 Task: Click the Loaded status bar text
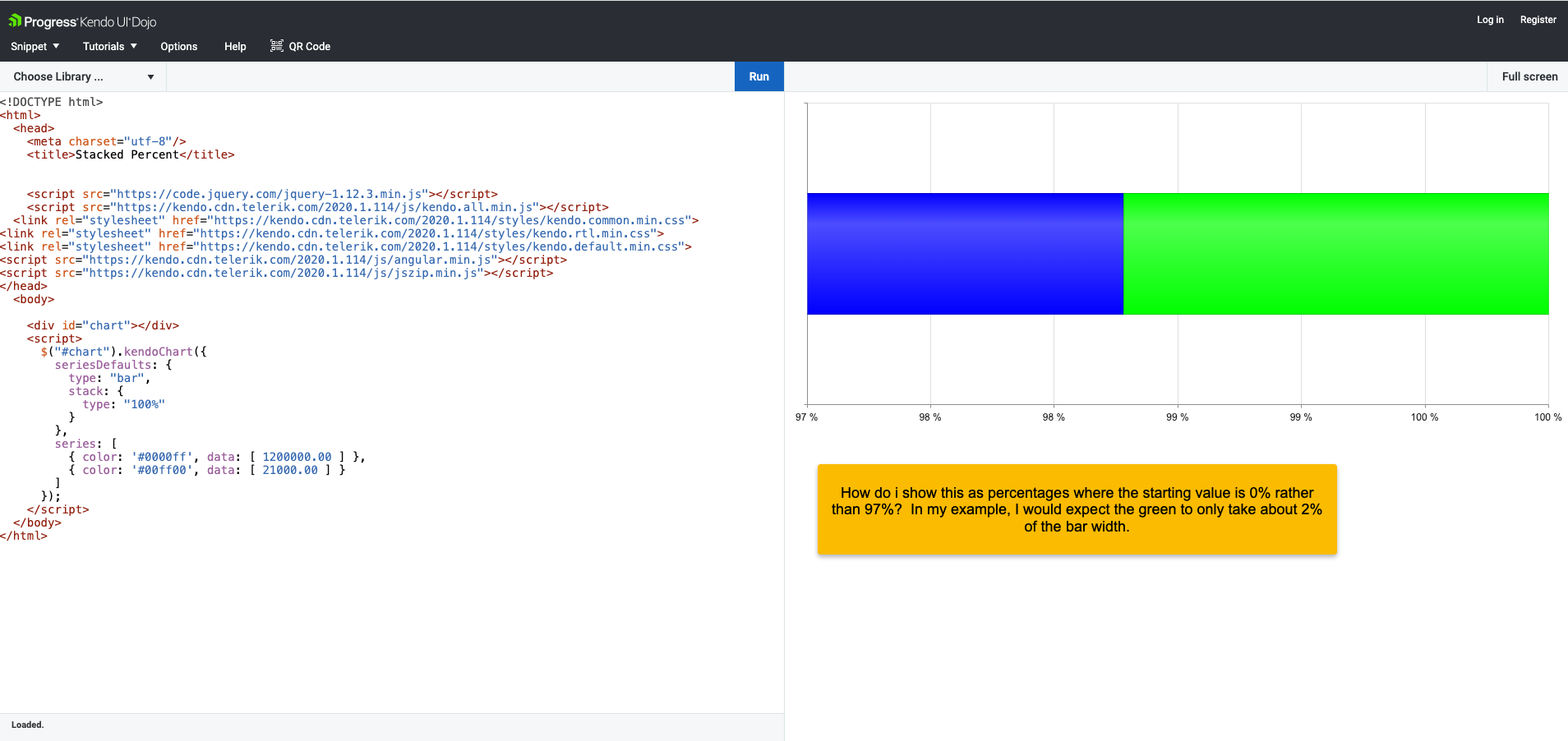coord(27,725)
